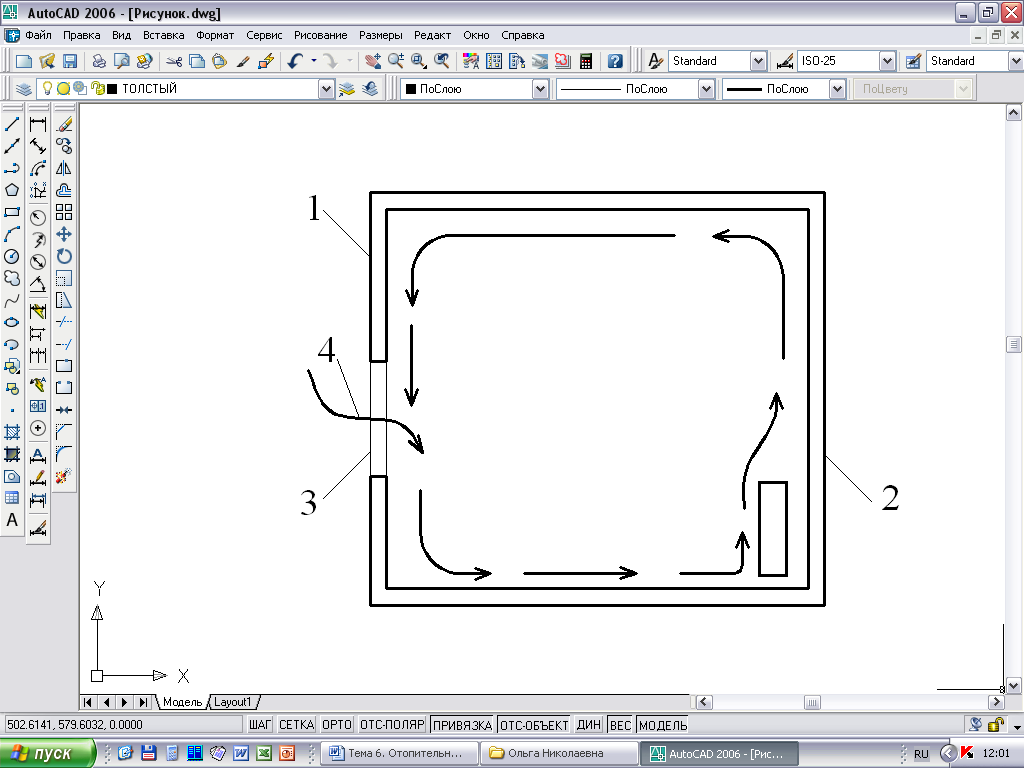The height and width of the screenshot is (768, 1024).
Task: Open the Standard table style dropdown
Action: 1016,61
